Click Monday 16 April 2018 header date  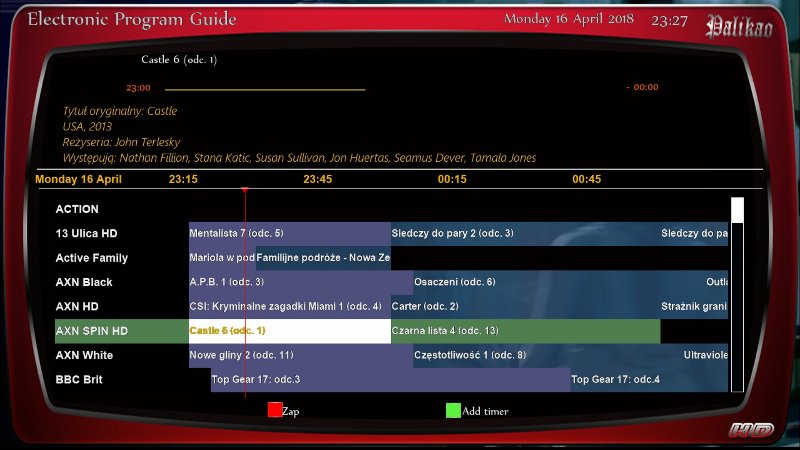point(569,19)
